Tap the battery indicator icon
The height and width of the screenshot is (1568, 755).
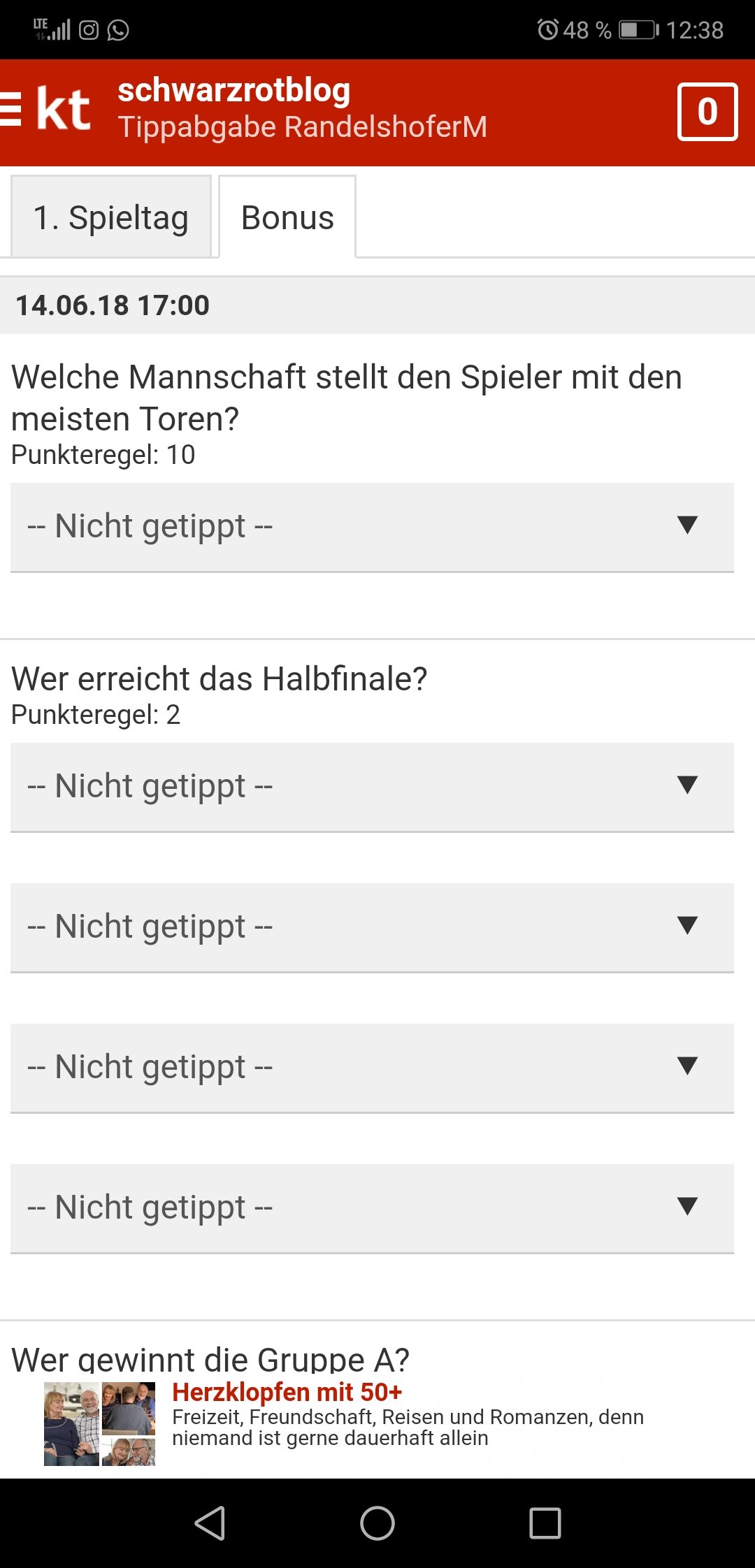[638, 30]
